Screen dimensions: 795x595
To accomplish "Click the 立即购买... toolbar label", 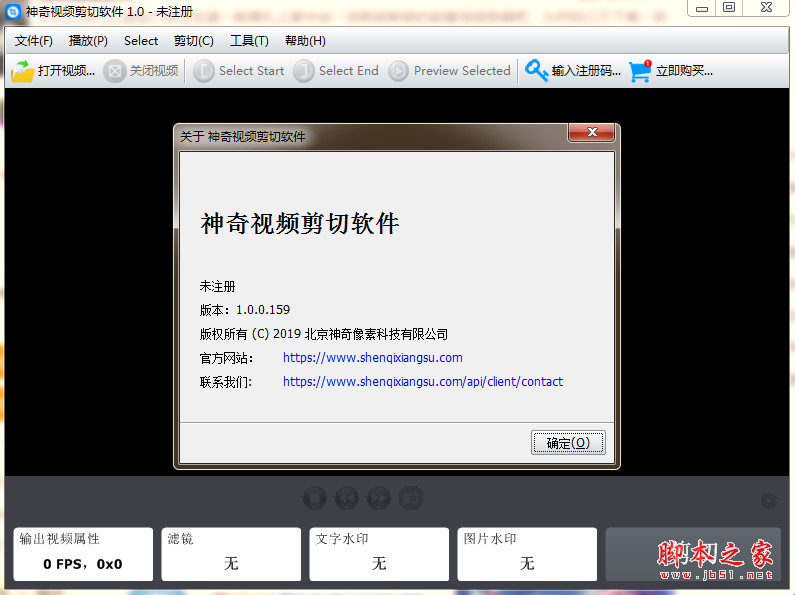I will click(684, 71).
